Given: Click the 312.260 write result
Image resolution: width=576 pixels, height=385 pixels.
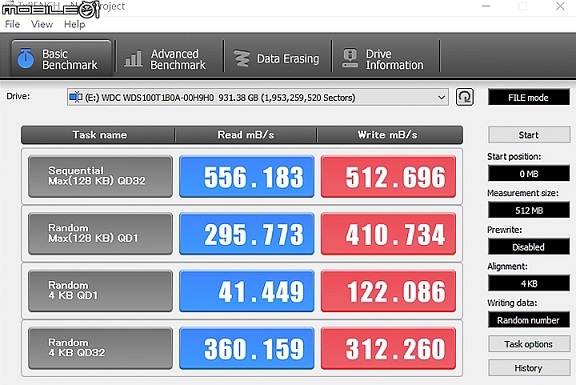Looking at the screenshot, I should coord(388,348).
